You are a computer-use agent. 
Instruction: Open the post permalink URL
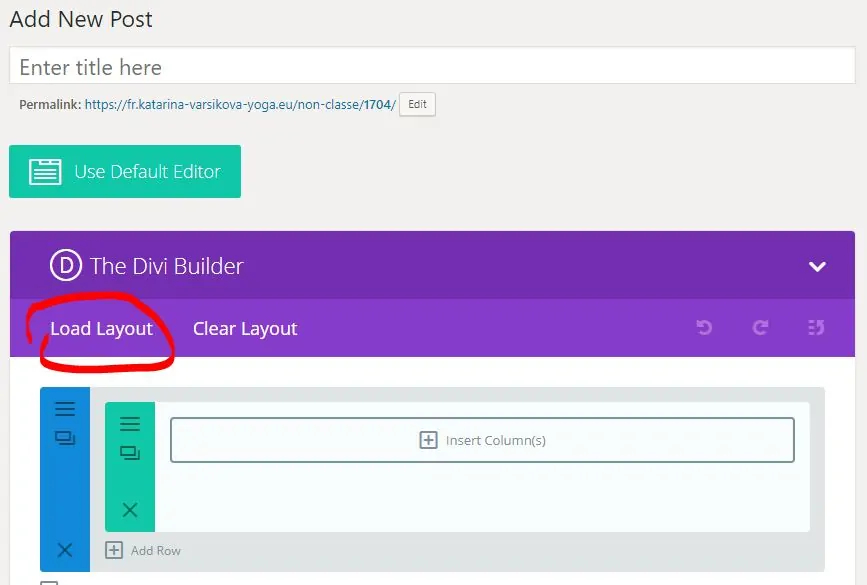(x=240, y=105)
